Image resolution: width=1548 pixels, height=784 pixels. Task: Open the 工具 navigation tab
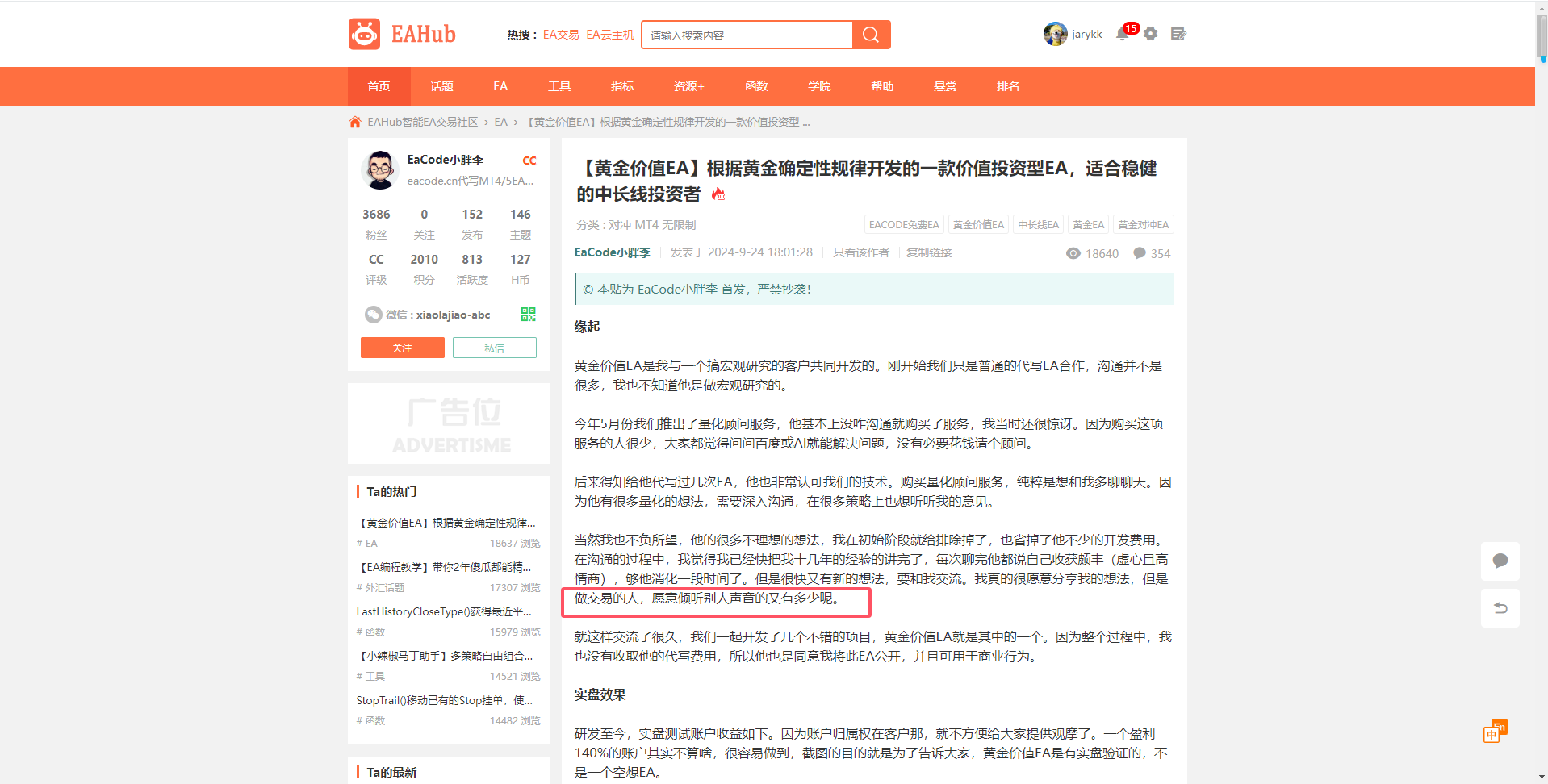coord(559,86)
